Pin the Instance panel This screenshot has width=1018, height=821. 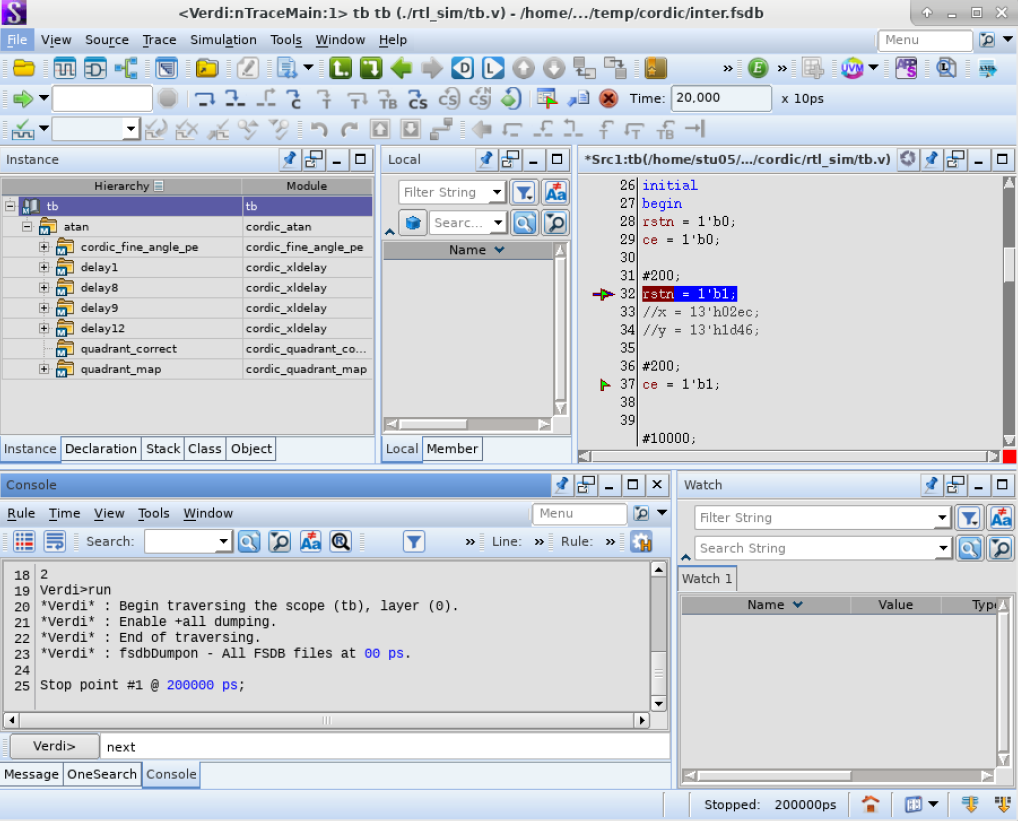[289, 159]
